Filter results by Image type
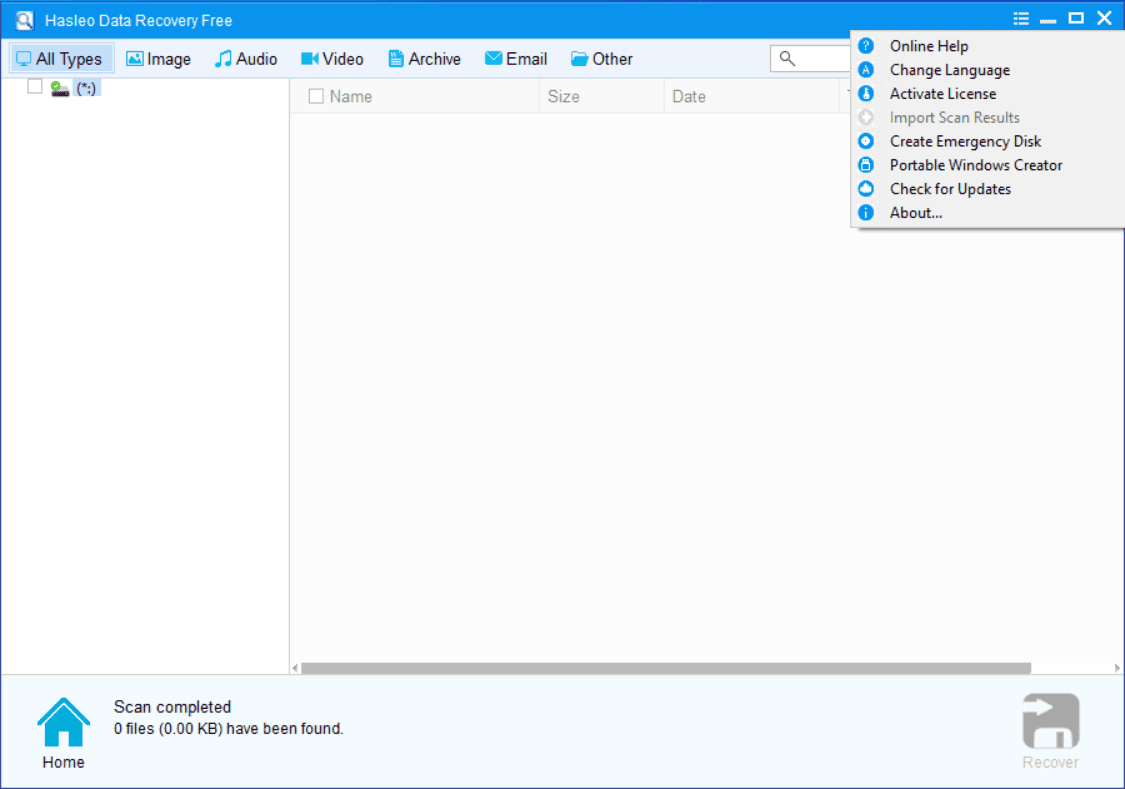This screenshot has width=1125, height=789. click(x=158, y=59)
